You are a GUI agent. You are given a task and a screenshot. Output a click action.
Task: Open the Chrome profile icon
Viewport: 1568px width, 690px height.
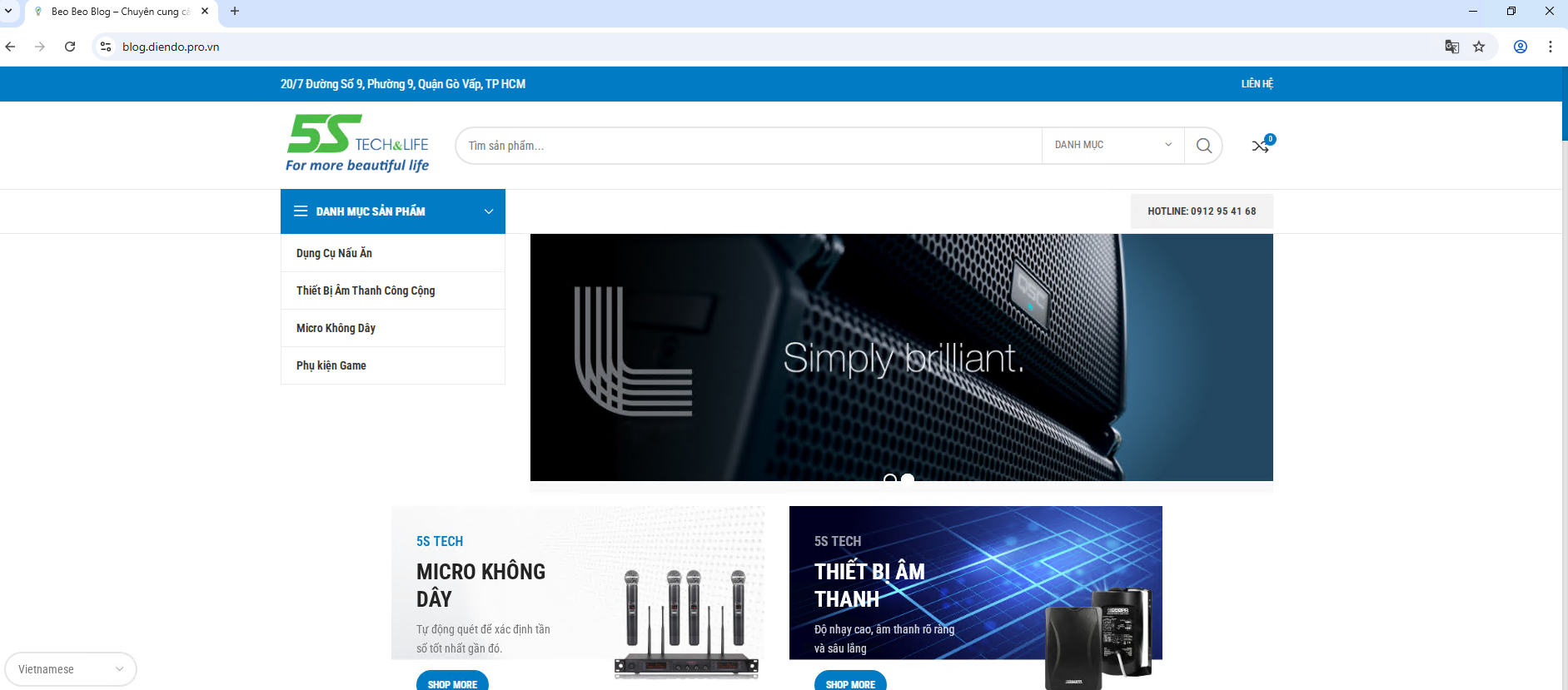[x=1520, y=47]
